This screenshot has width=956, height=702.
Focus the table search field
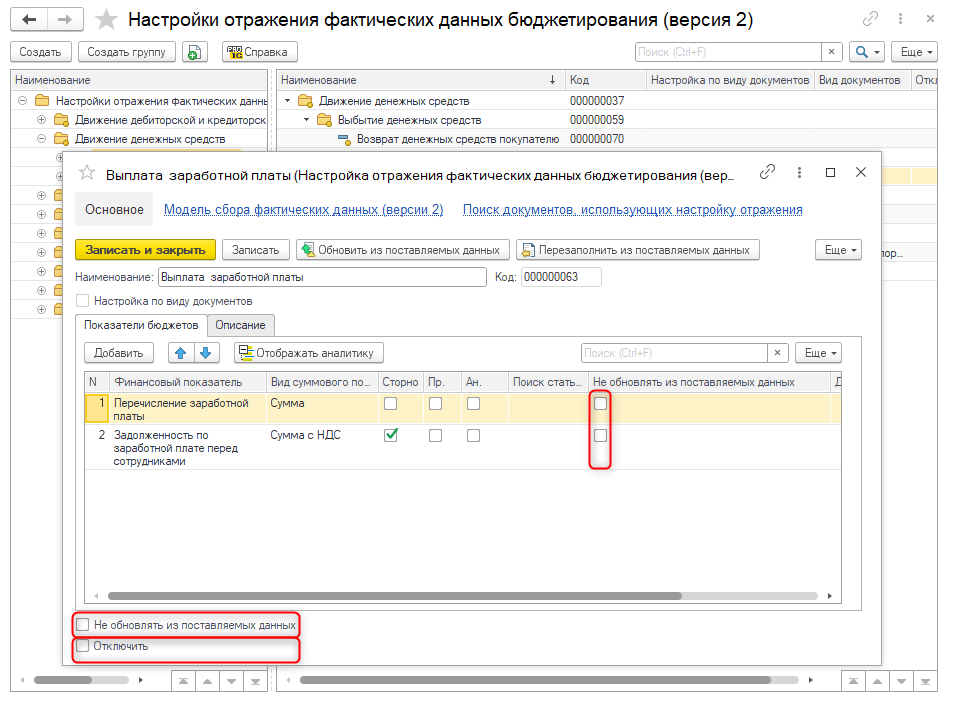coord(674,353)
